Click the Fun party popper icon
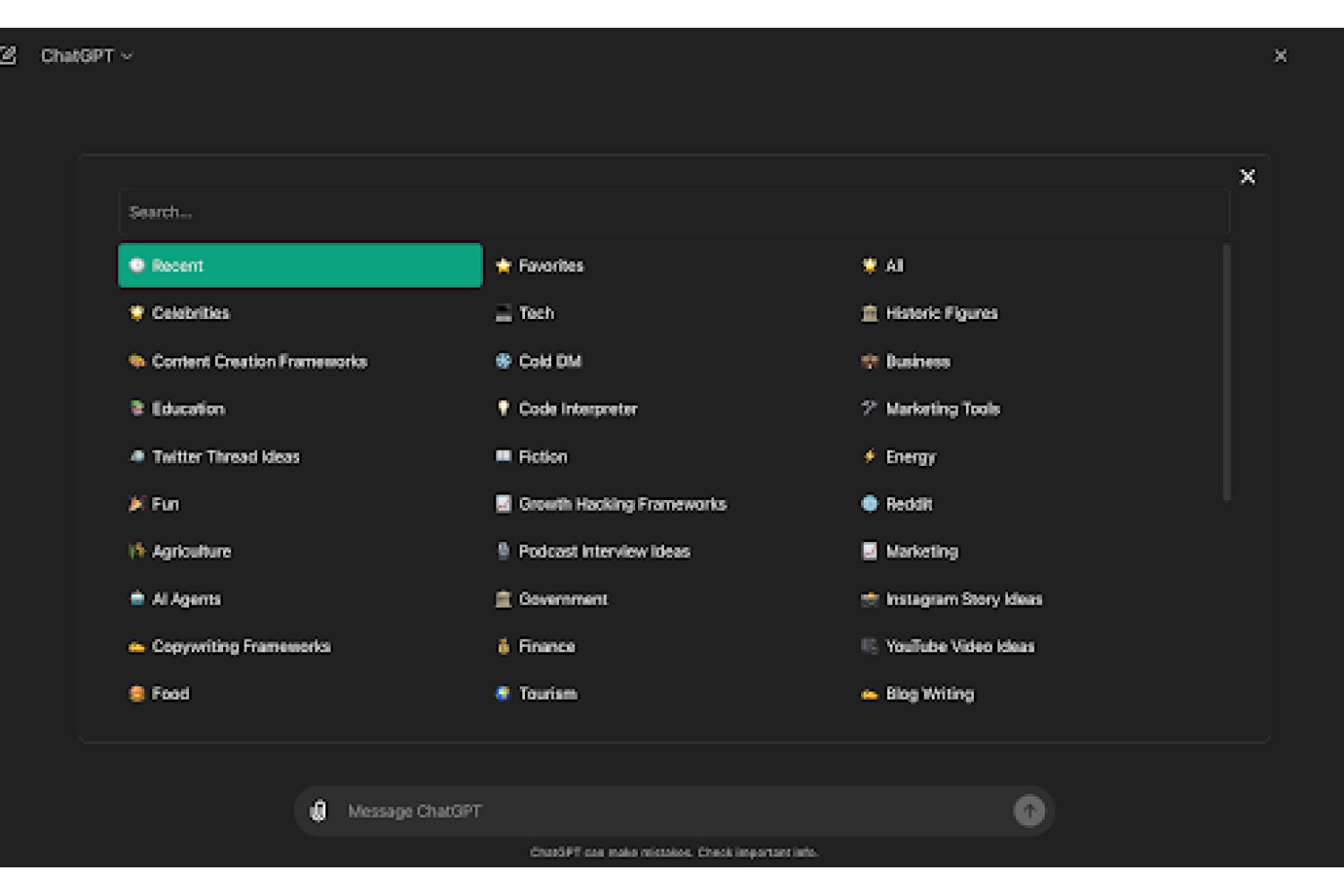 pos(137,504)
